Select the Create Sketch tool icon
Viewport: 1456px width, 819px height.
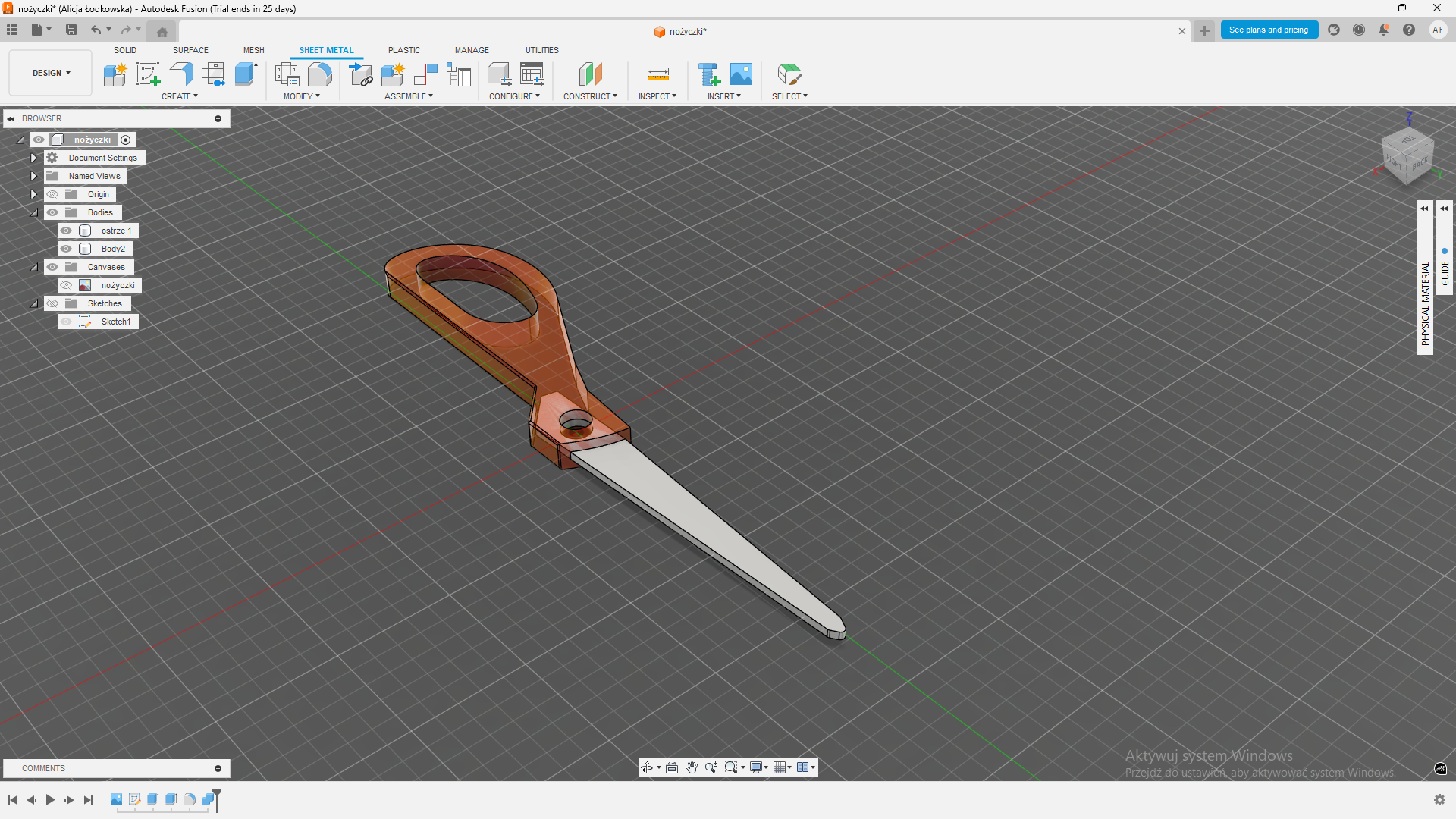click(148, 74)
